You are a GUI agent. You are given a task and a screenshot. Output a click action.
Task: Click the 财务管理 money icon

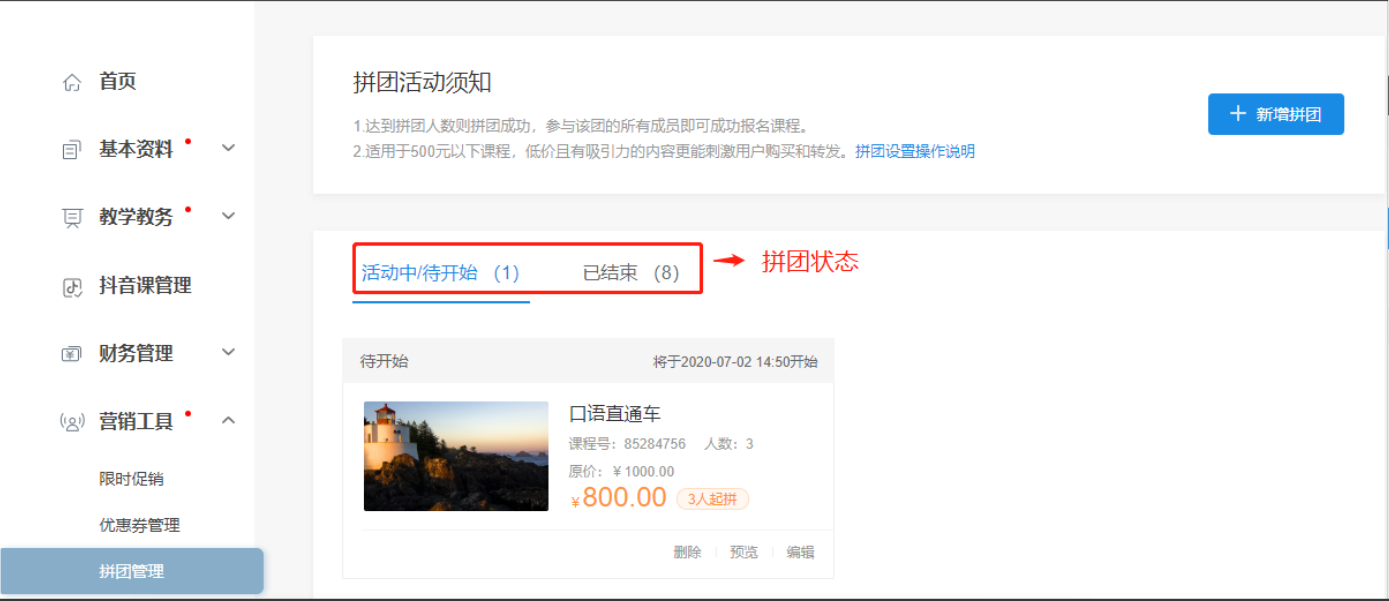72,354
